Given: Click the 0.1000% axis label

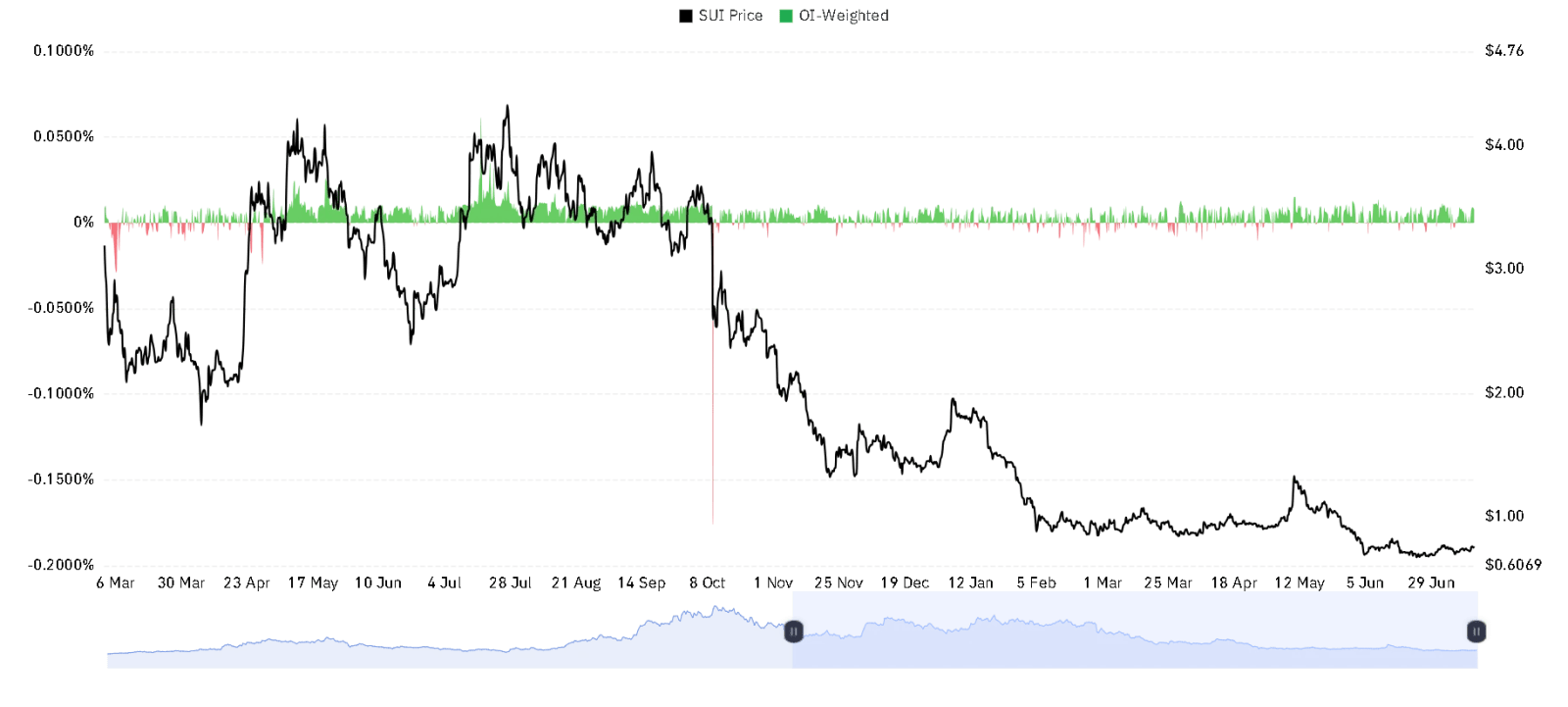Looking at the screenshot, I should tap(64, 51).
